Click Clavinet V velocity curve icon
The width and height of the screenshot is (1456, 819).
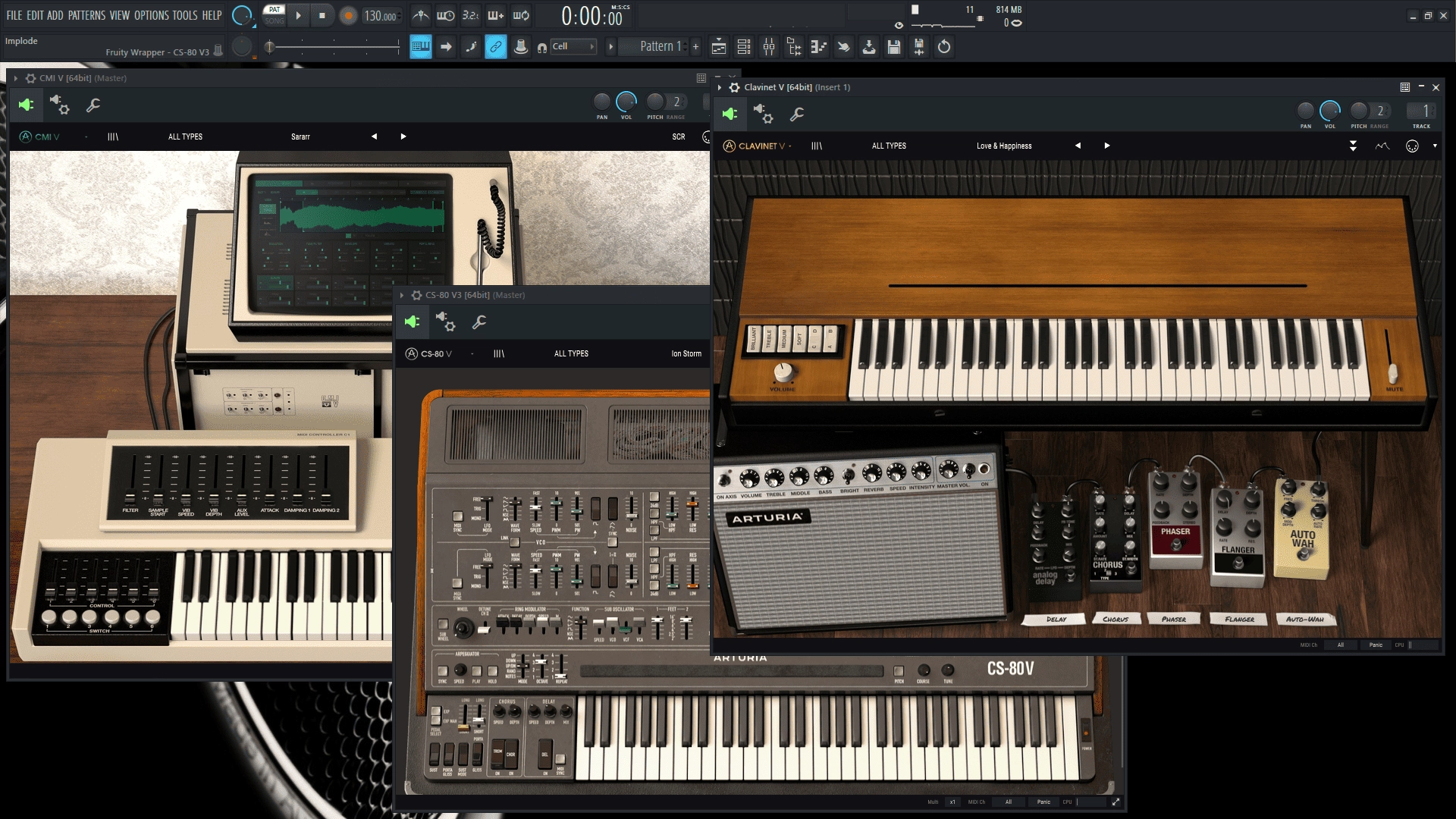point(1382,146)
